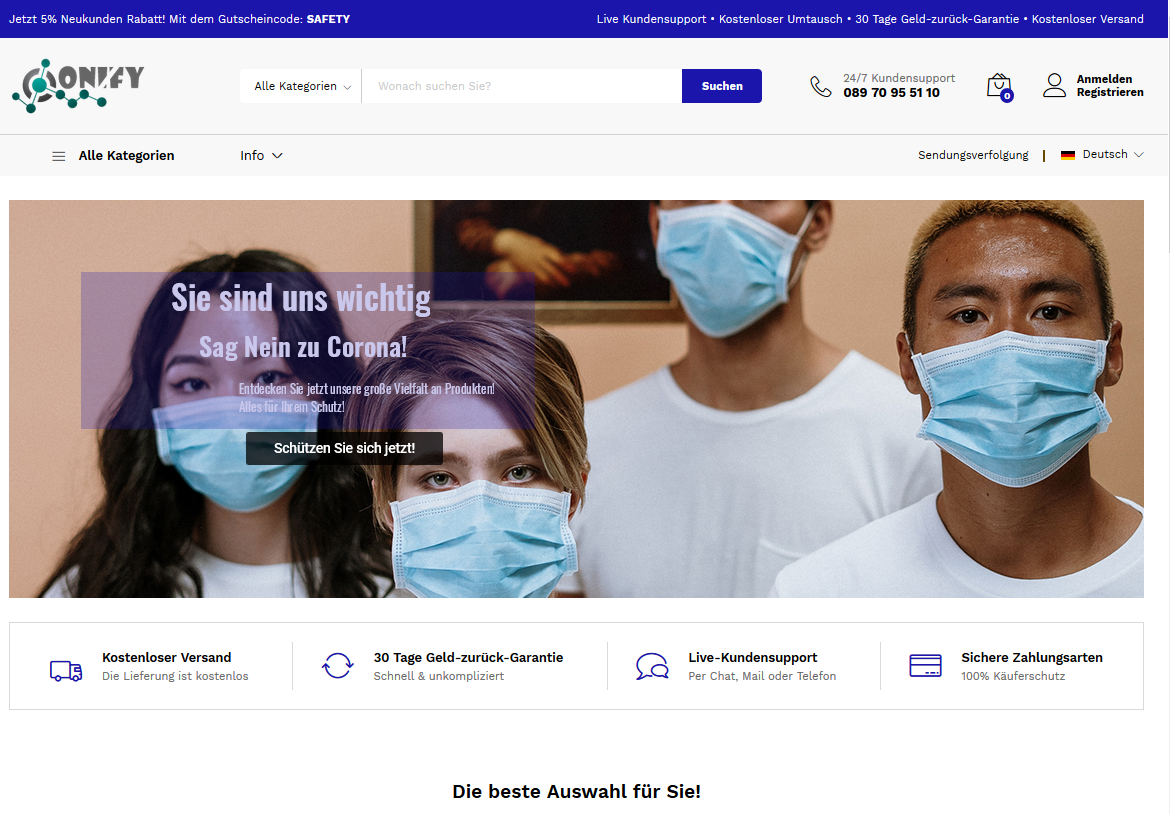The height and width of the screenshot is (814, 1170).
Task: Click Die Lieferung ist kostenlos text
Action: point(175,676)
